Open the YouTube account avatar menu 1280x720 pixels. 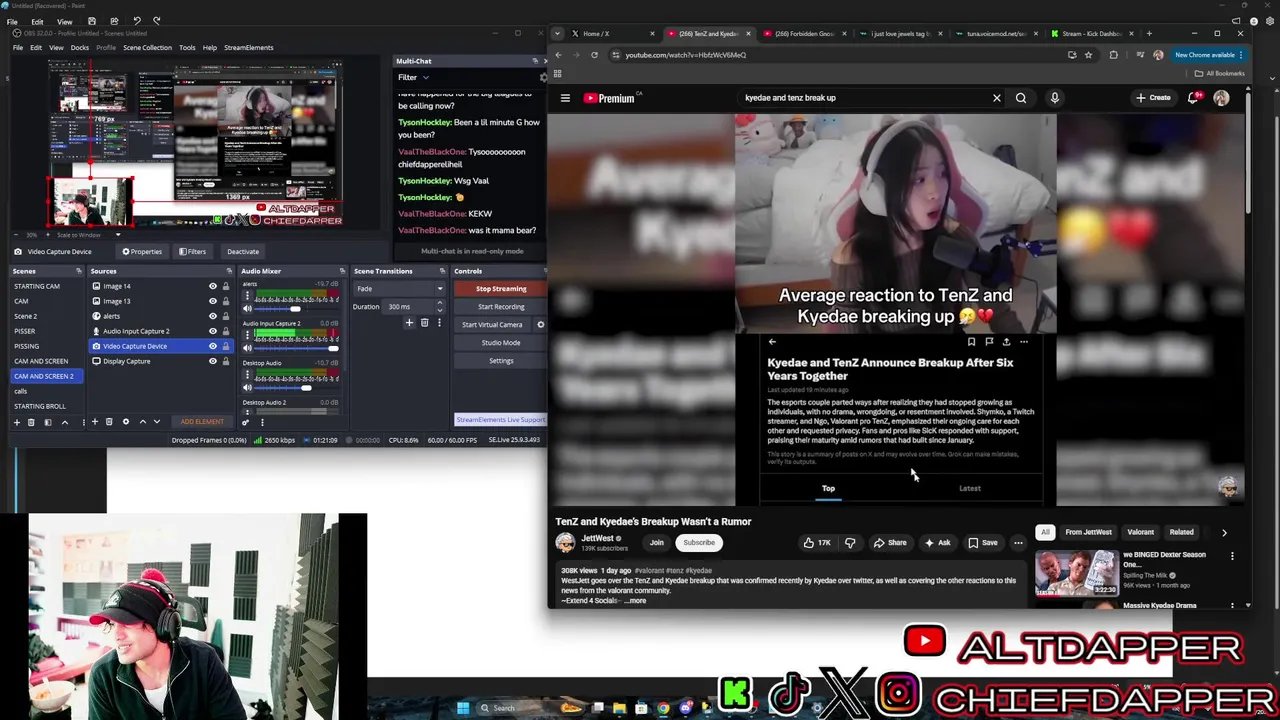[x=1221, y=98]
